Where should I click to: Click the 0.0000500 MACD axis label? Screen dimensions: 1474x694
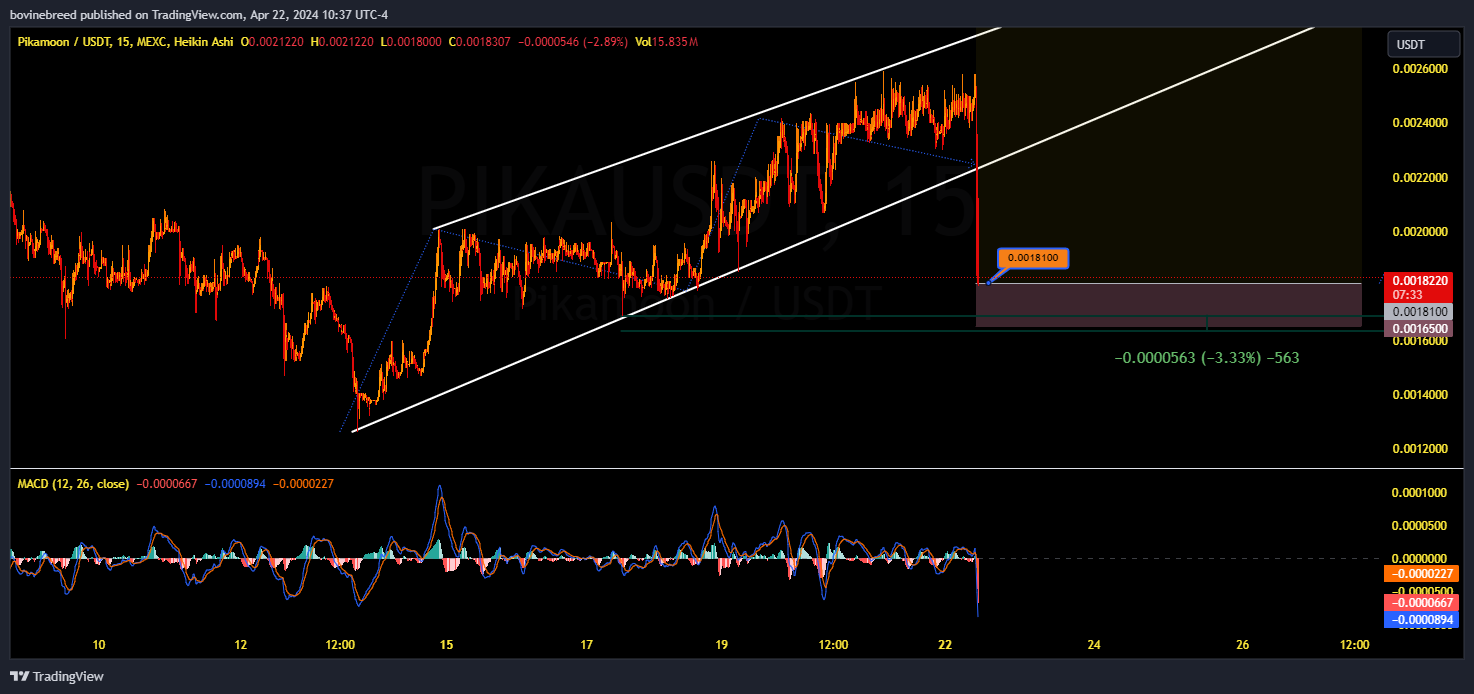click(x=1420, y=525)
